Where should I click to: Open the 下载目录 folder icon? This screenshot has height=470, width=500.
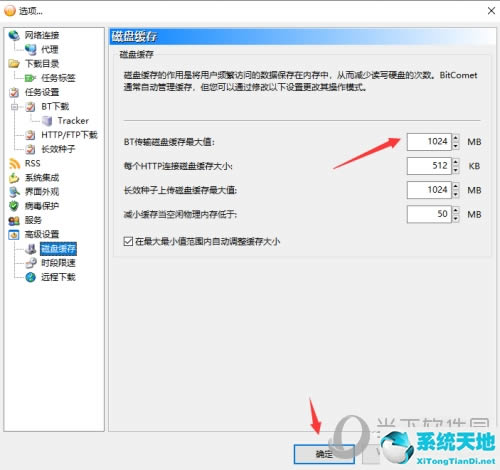coord(14,64)
